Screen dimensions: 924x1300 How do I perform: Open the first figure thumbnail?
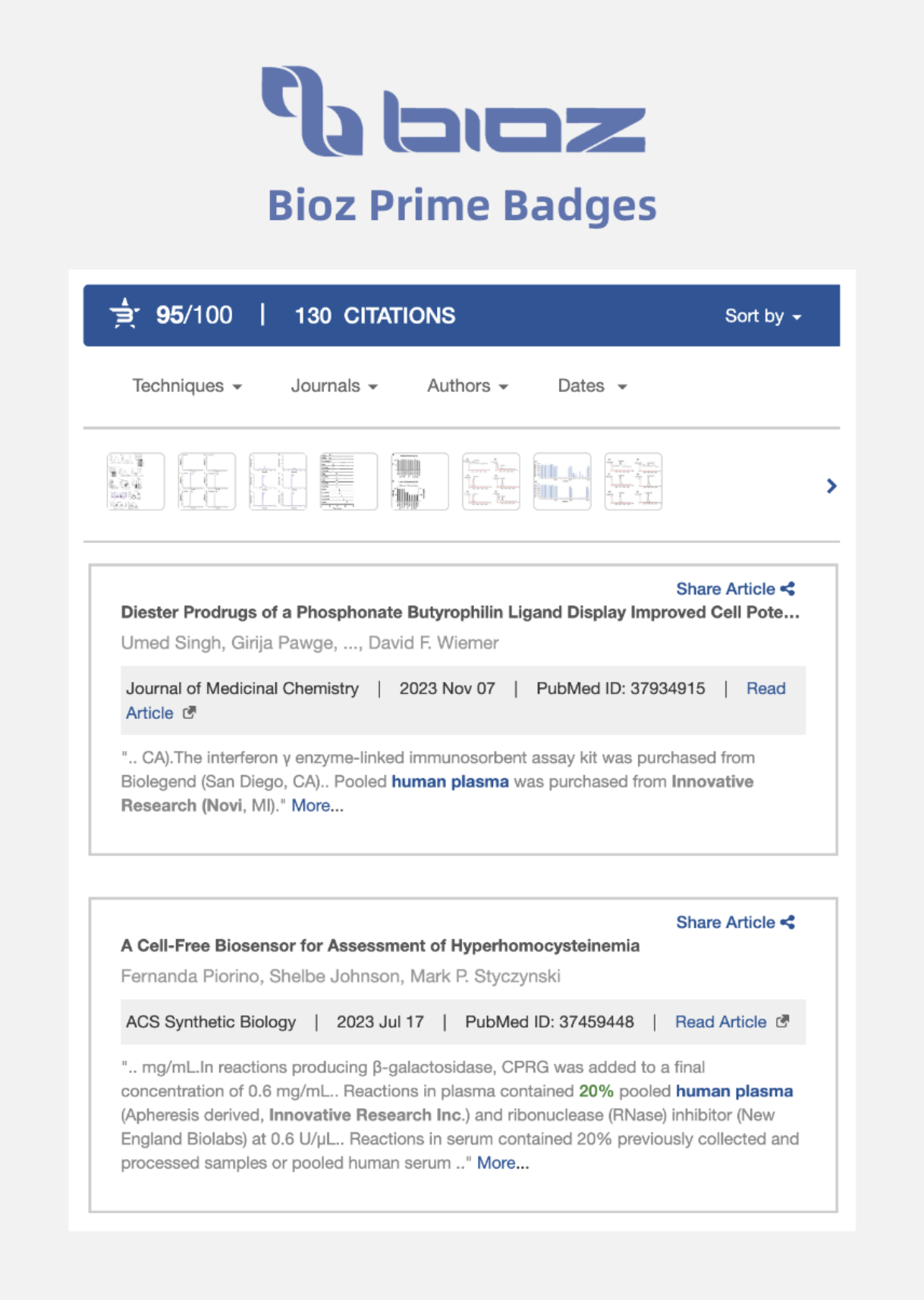(136, 482)
